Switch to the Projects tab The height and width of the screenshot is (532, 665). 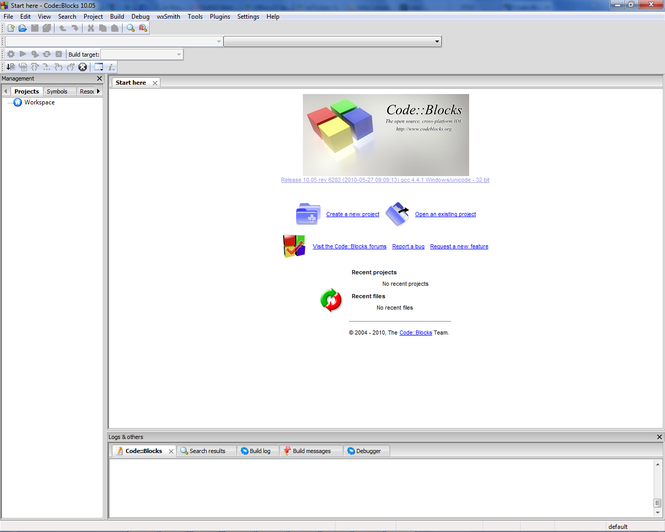point(26,91)
